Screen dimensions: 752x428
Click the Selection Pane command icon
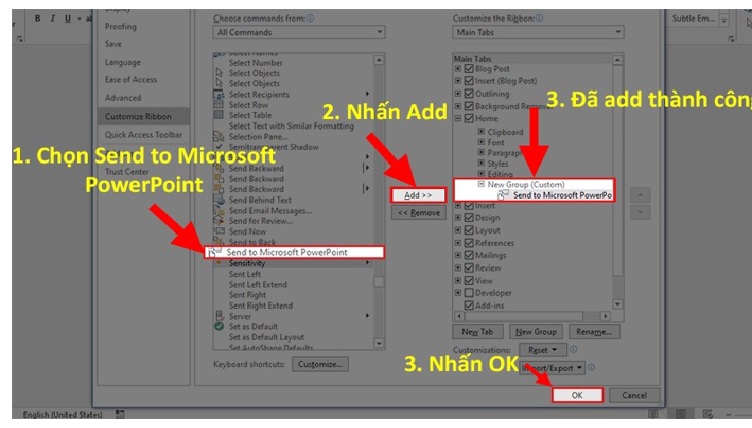219,136
